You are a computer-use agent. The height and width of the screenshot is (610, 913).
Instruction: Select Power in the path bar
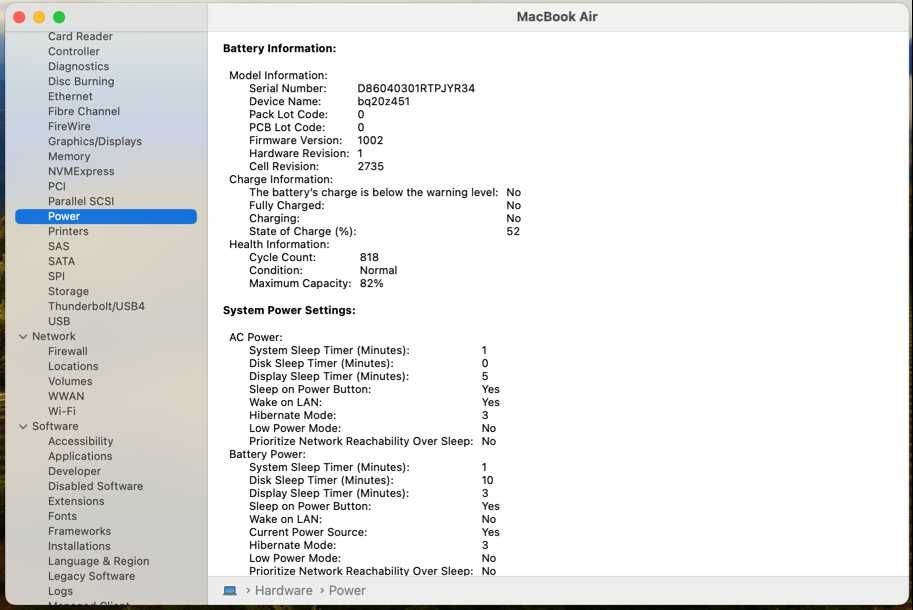(347, 590)
